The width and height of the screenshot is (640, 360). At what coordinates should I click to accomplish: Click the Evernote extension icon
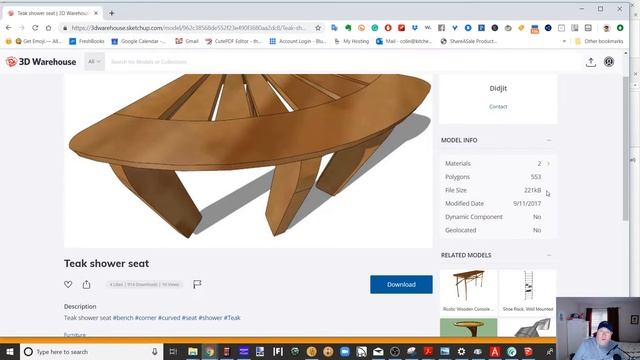[348, 28]
